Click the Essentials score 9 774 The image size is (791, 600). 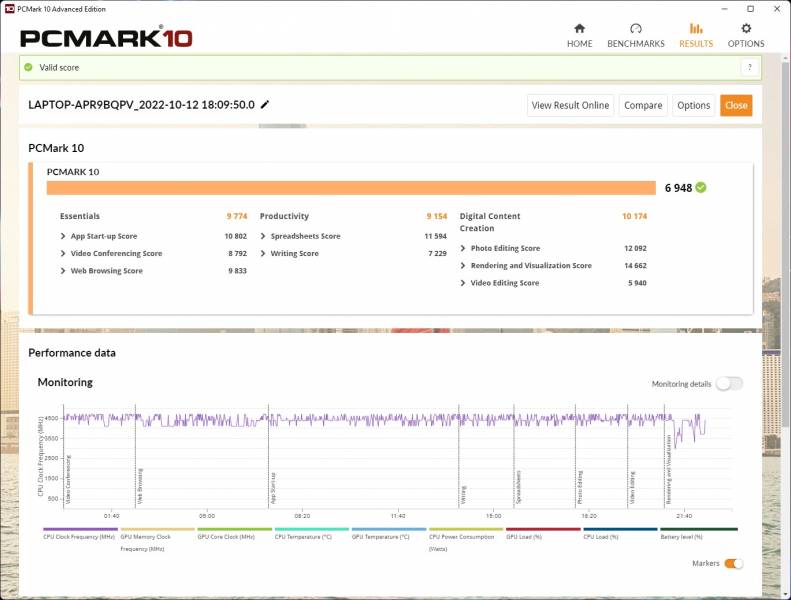click(237, 216)
